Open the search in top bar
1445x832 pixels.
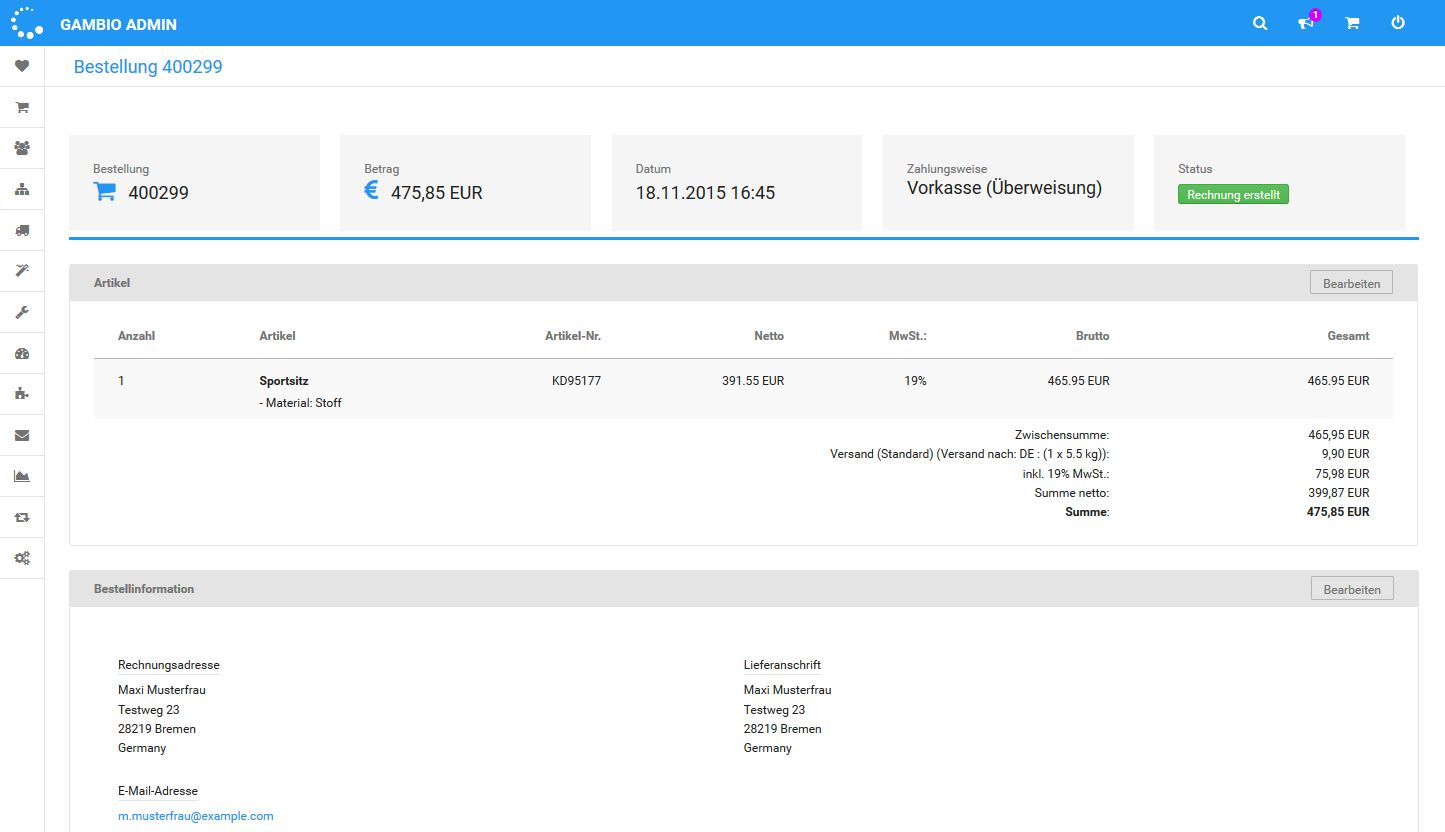1260,23
